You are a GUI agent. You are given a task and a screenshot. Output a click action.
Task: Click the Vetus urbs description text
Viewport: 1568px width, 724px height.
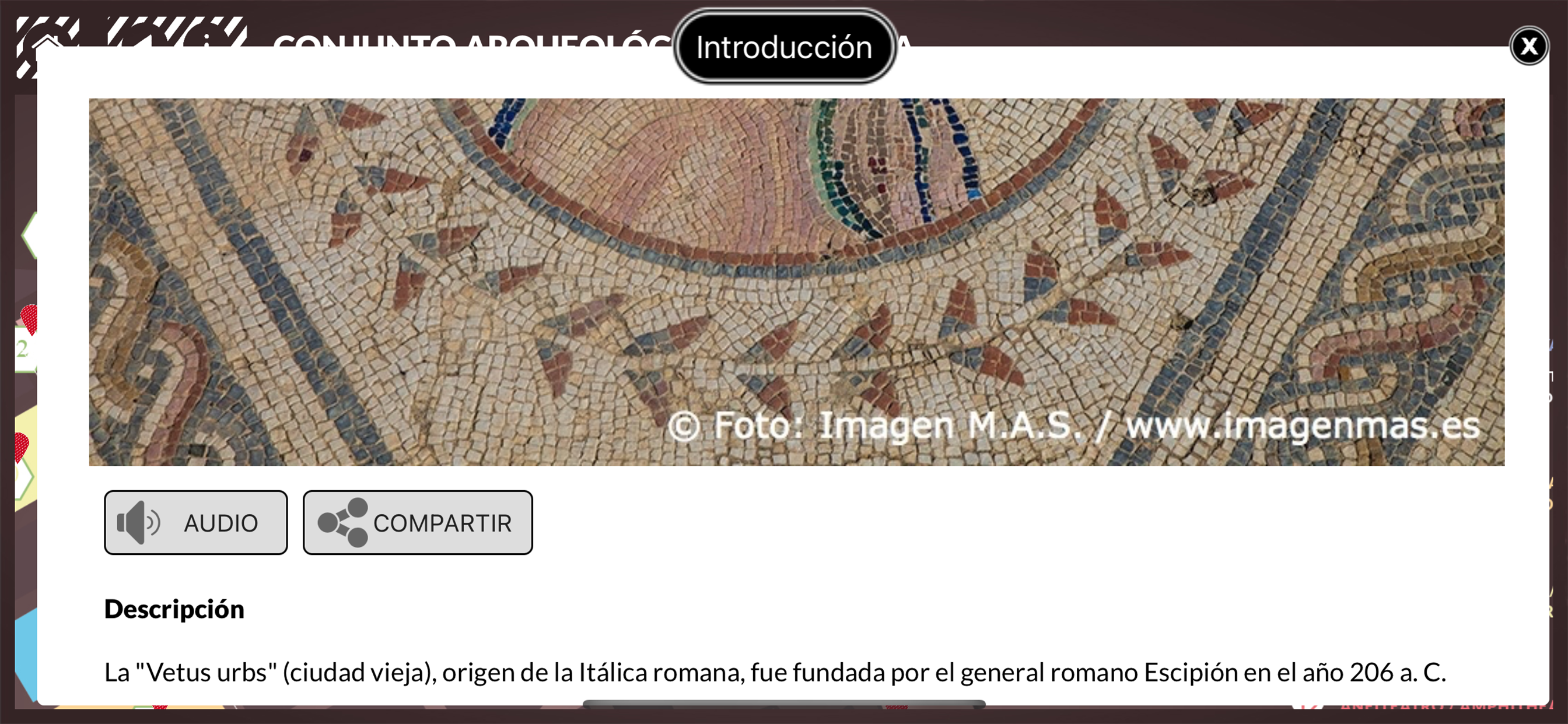(775, 672)
